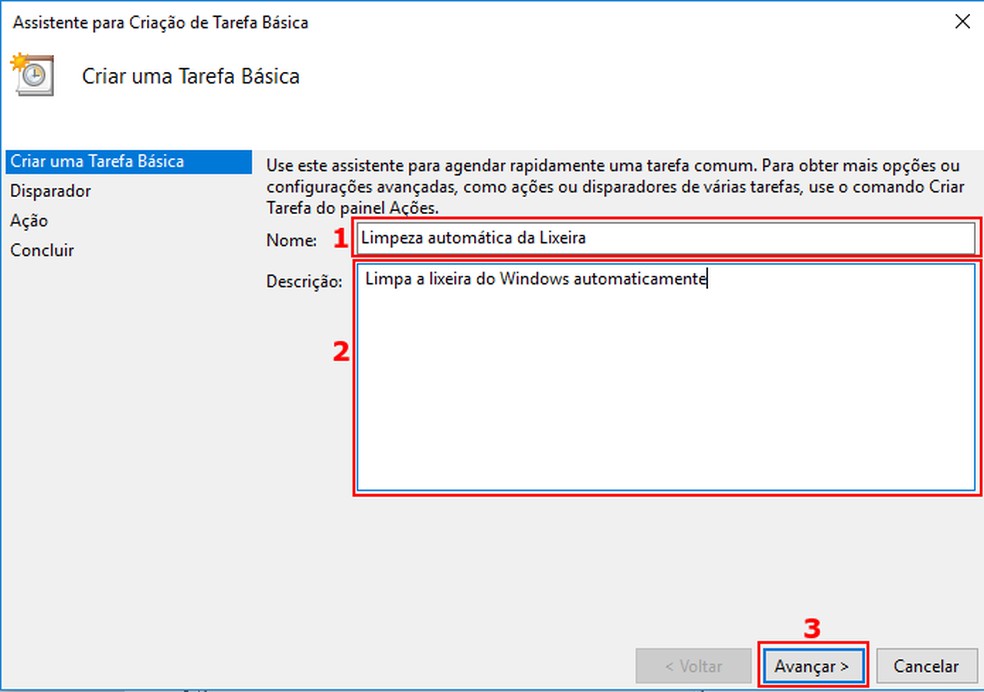Screen dimensions: 984x692
Task: Focus the Nome input field
Action: pyautogui.click(x=666, y=238)
